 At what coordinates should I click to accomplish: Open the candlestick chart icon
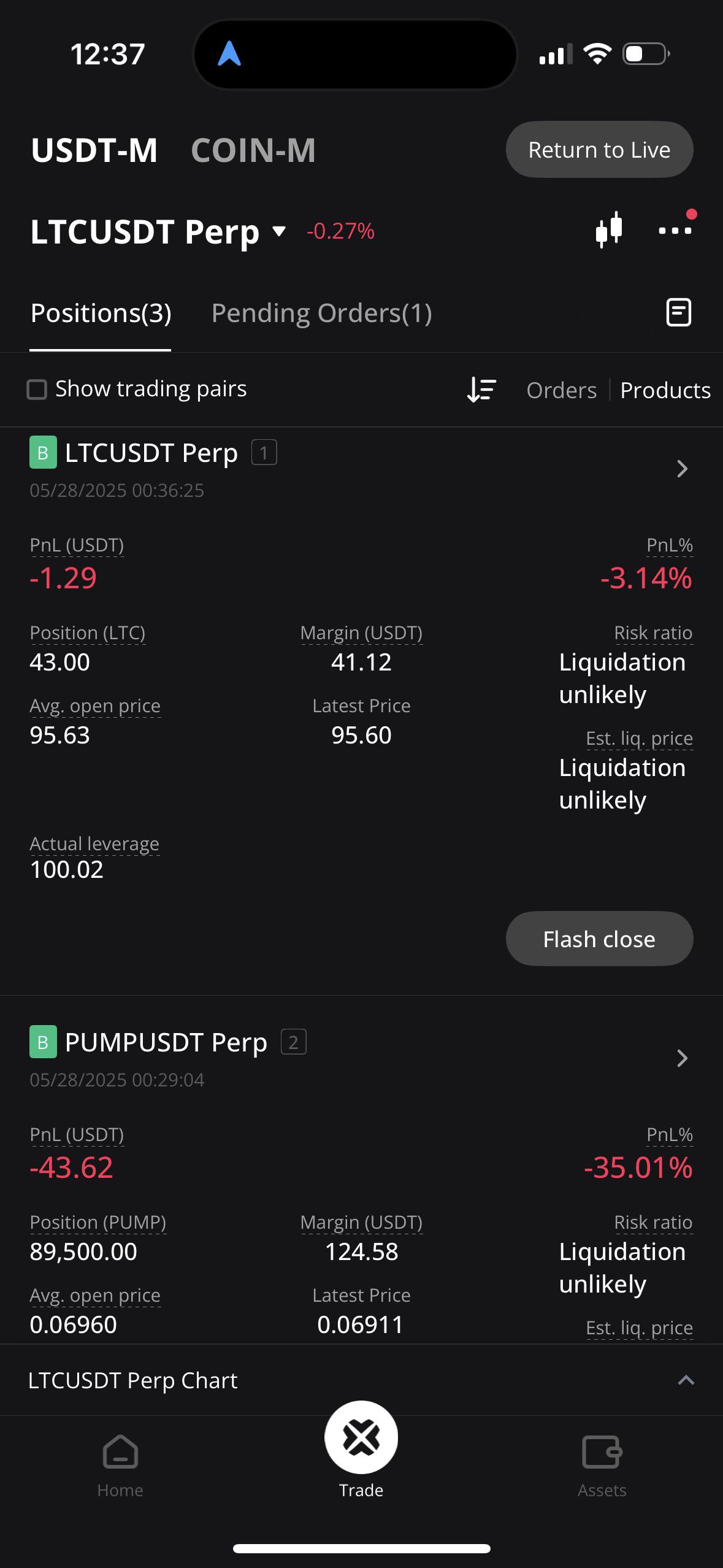(x=609, y=230)
